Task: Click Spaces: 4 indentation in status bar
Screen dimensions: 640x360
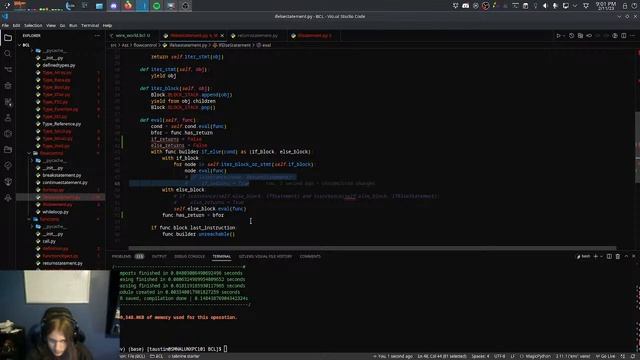Action: tap(480, 356)
